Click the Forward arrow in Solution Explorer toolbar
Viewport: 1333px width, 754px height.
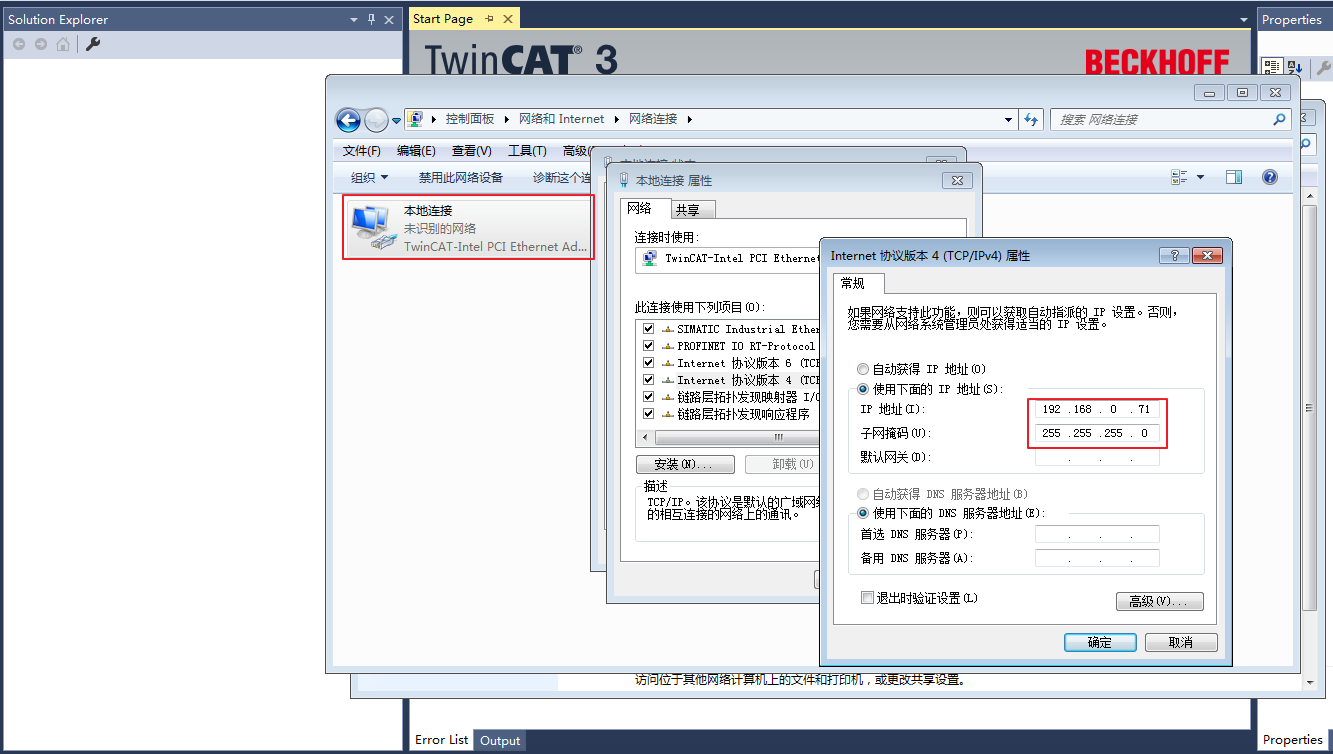(41, 44)
